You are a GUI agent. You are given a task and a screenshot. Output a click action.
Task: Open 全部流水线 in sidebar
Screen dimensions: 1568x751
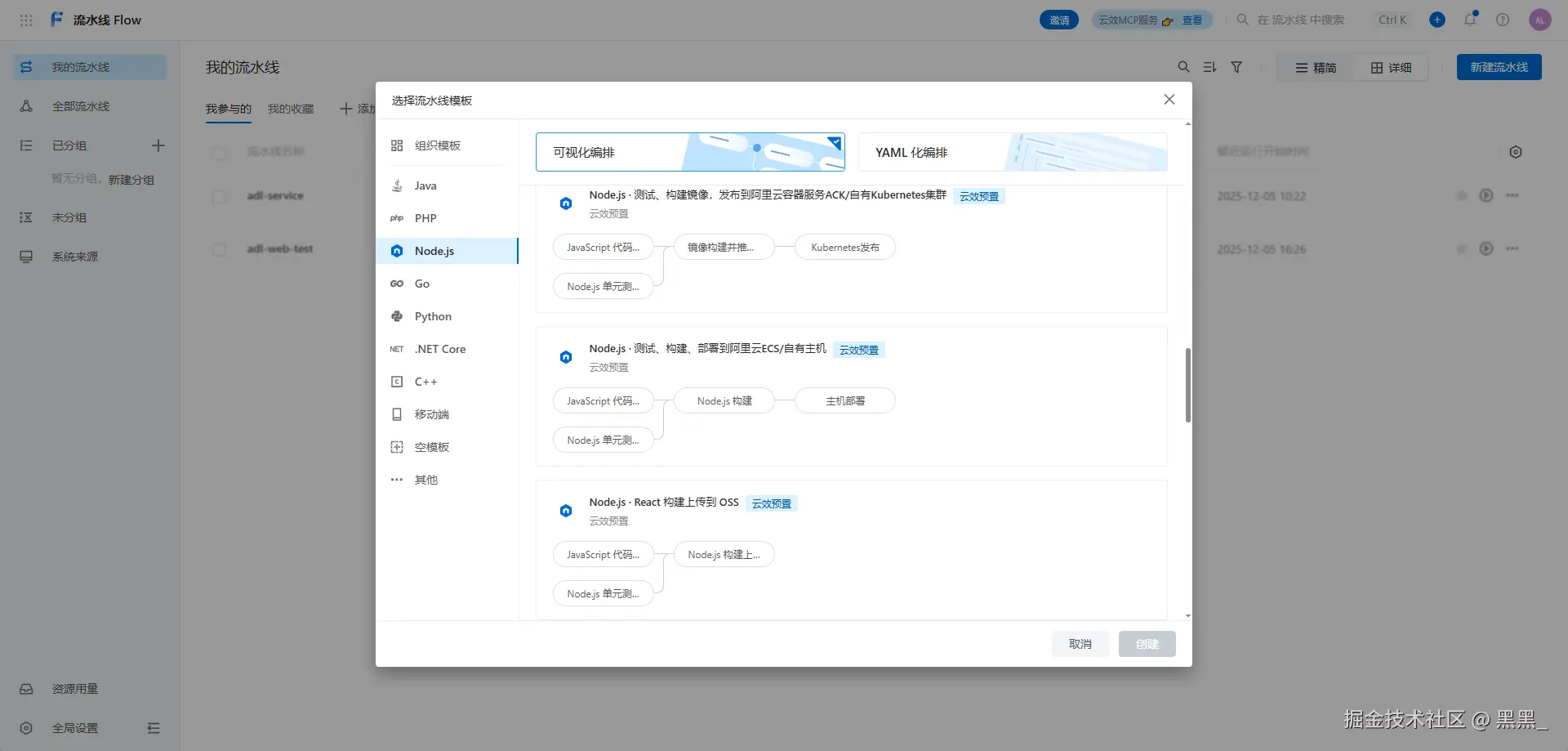point(90,106)
